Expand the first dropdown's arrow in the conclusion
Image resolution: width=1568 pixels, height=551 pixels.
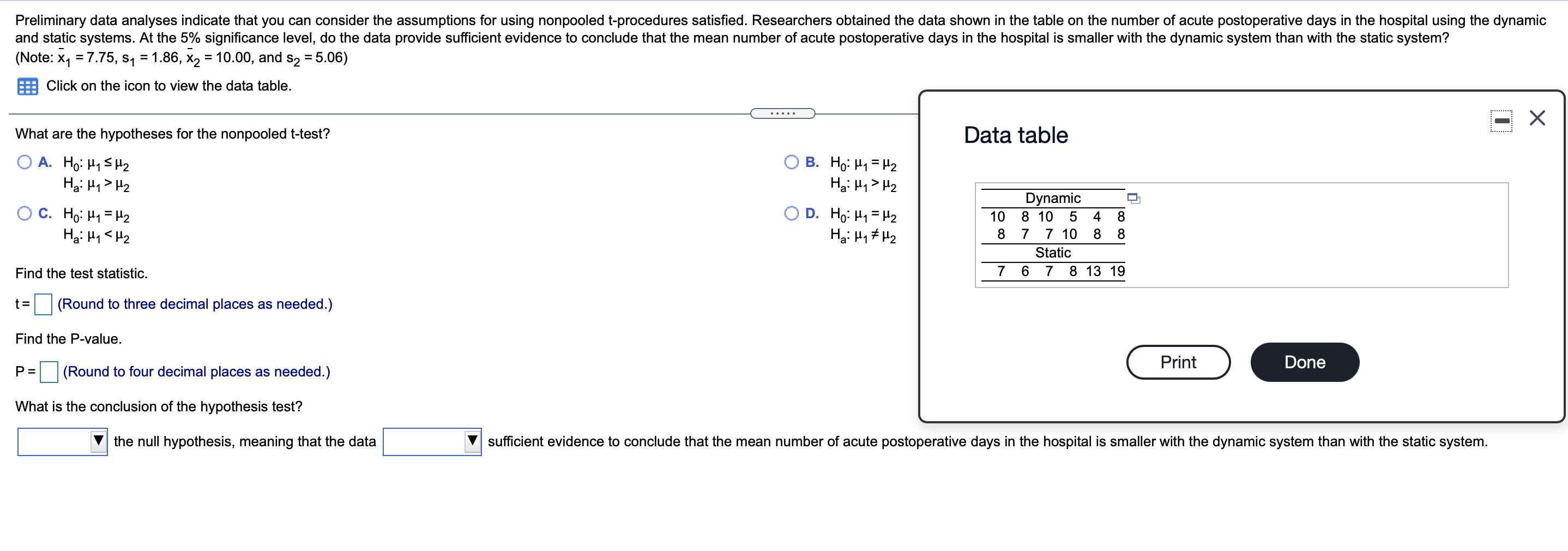[x=99, y=442]
